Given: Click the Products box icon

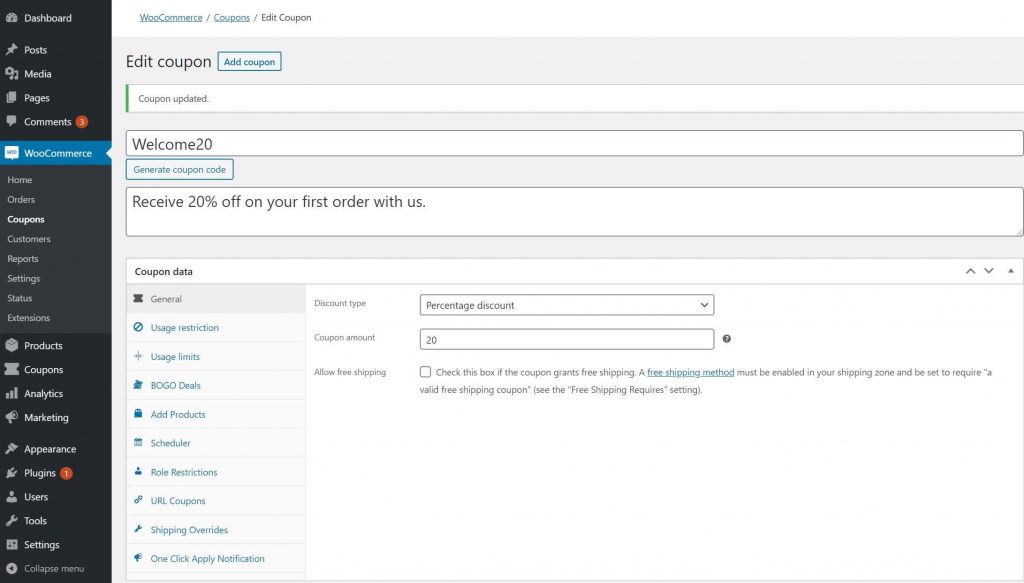Looking at the screenshot, I should pos(12,345).
